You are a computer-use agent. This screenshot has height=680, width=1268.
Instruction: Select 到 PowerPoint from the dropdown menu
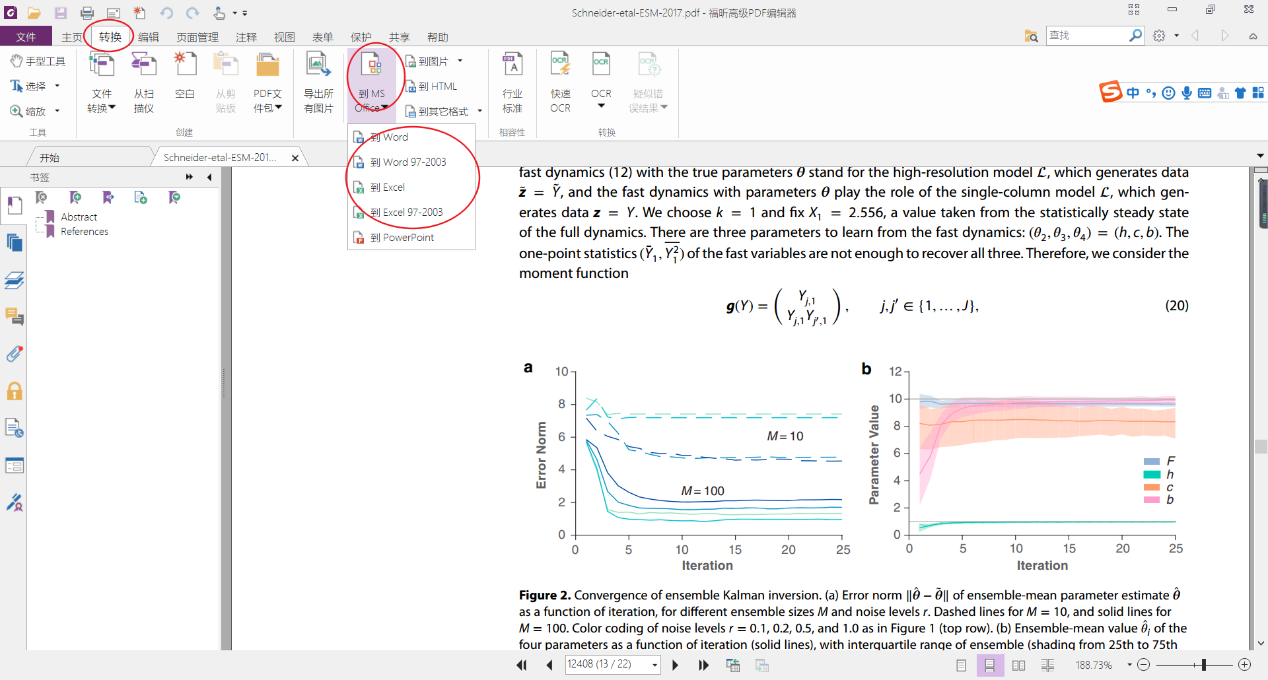[x=401, y=238]
